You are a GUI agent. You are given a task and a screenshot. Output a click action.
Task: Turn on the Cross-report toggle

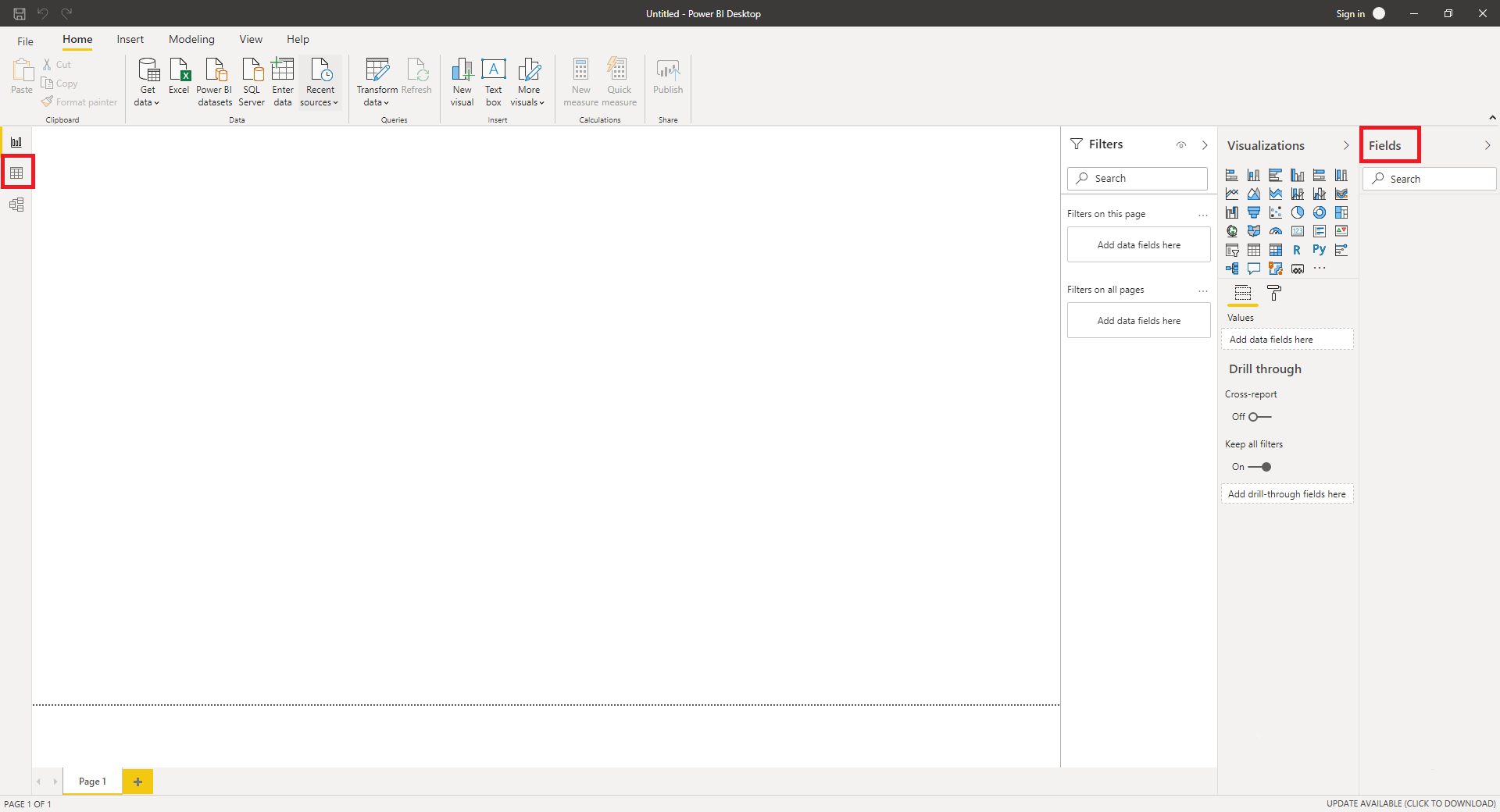click(1259, 417)
